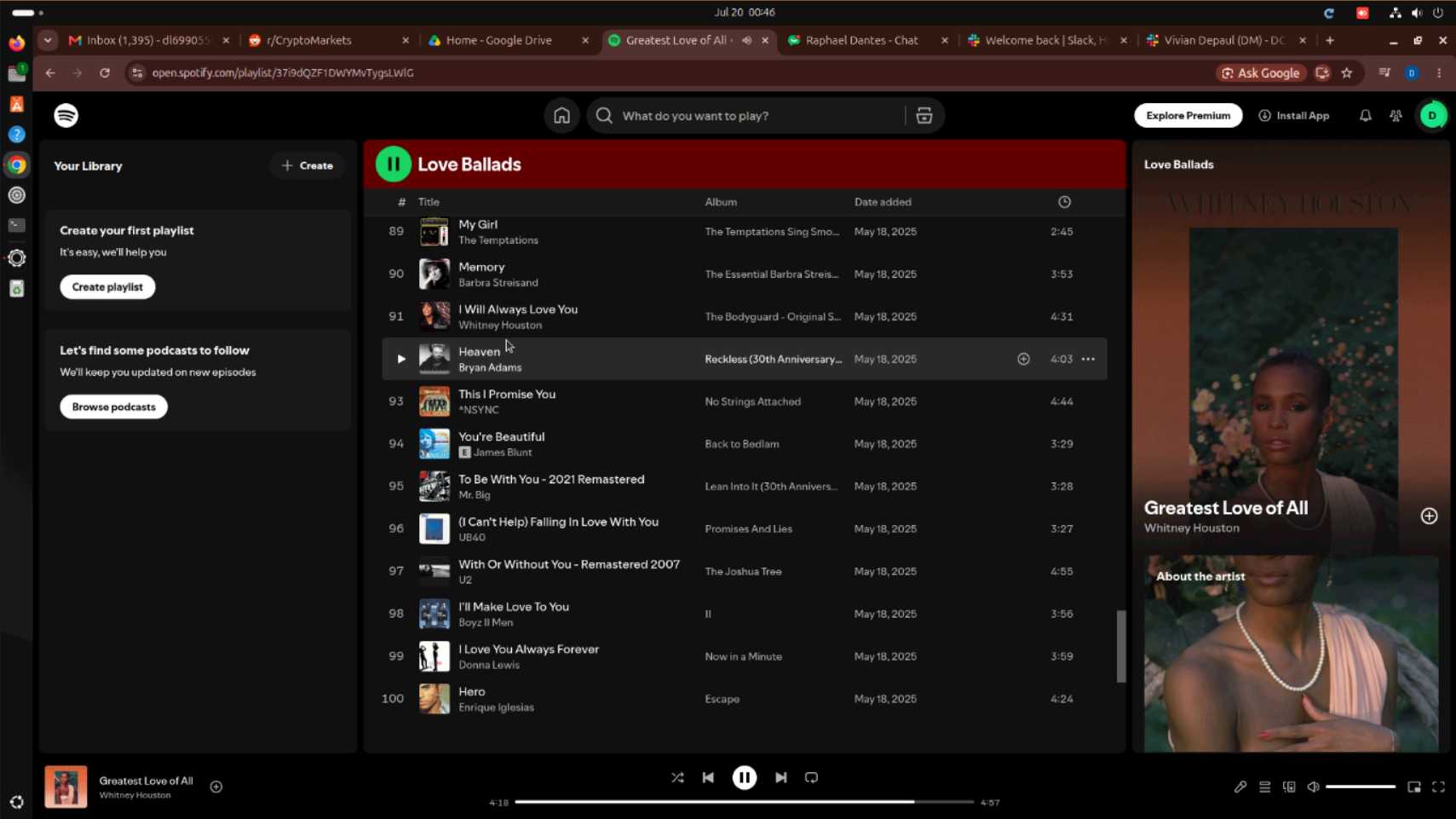Click the playlist vertical scrollbar

point(1120,646)
